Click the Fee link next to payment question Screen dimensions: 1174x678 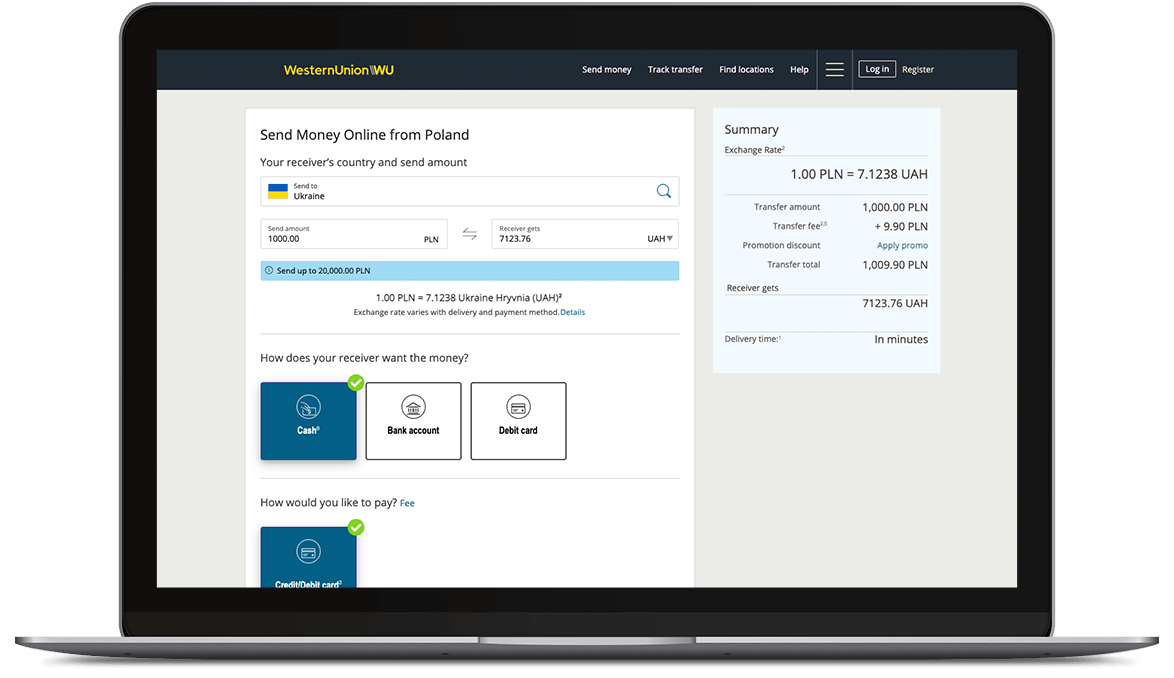click(x=407, y=503)
